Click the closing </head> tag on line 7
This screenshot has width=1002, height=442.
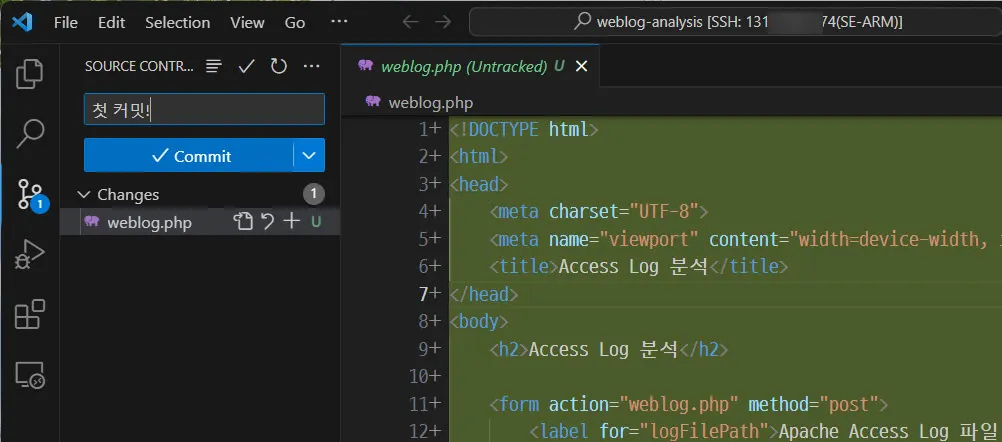pyautogui.click(x=484, y=294)
